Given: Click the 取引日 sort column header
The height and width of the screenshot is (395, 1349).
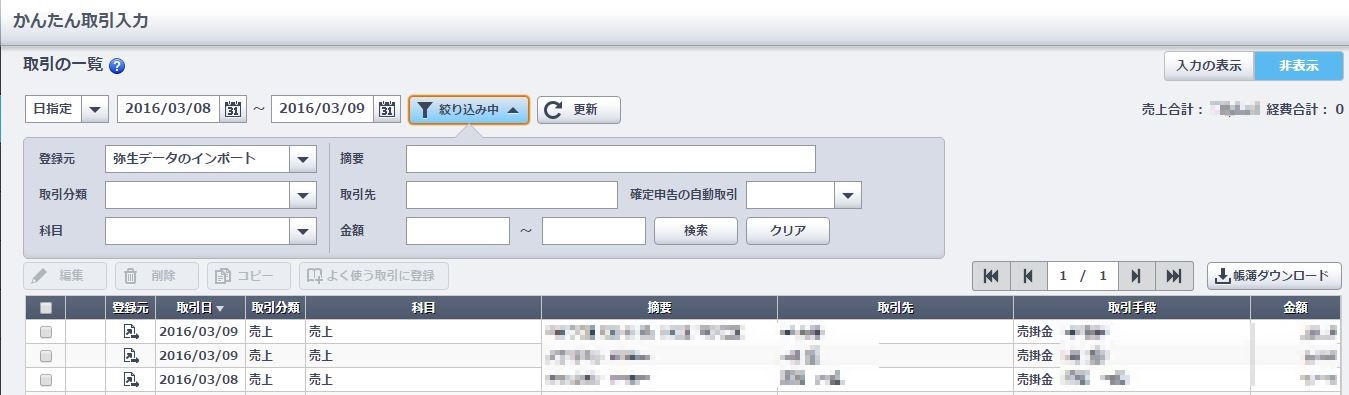Looking at the screenshot, I should pos(200,308).
